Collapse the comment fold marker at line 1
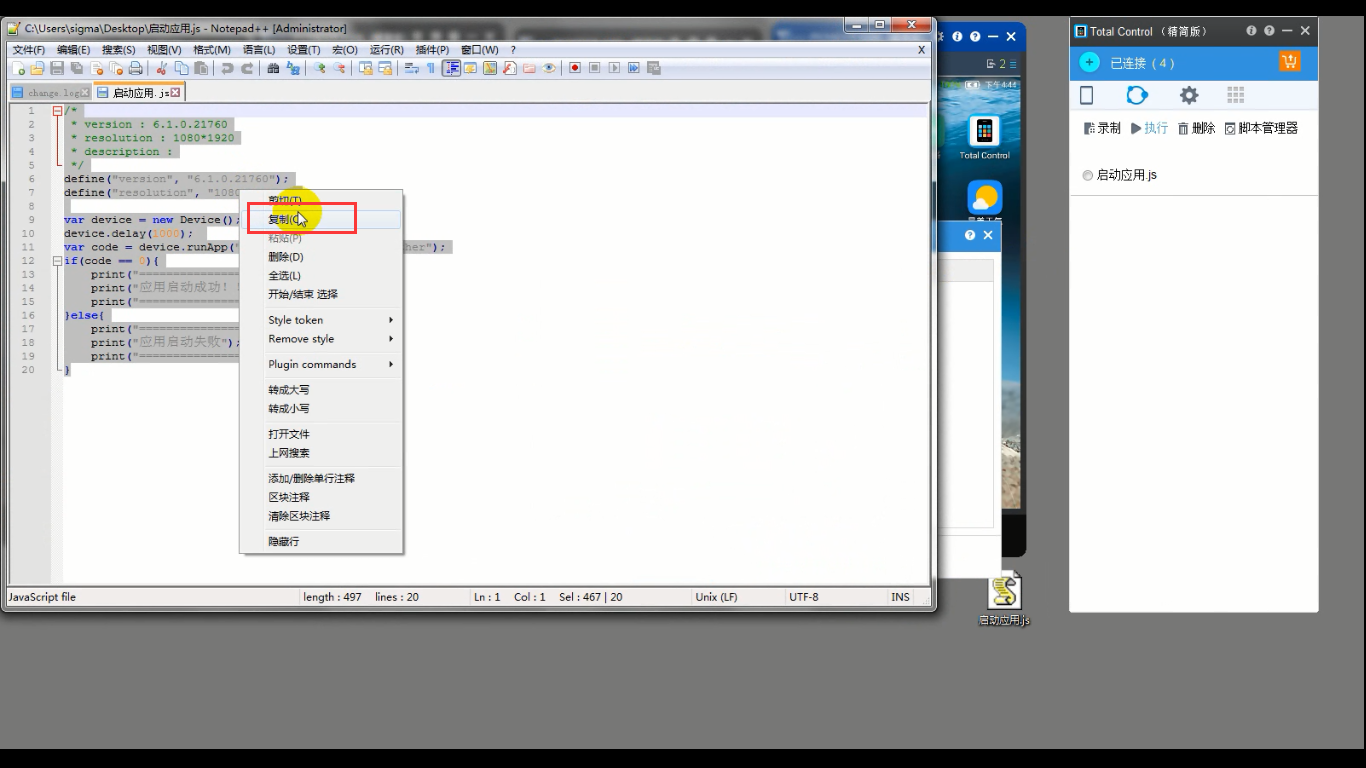The image size is (1366, 768). (58, 111)
